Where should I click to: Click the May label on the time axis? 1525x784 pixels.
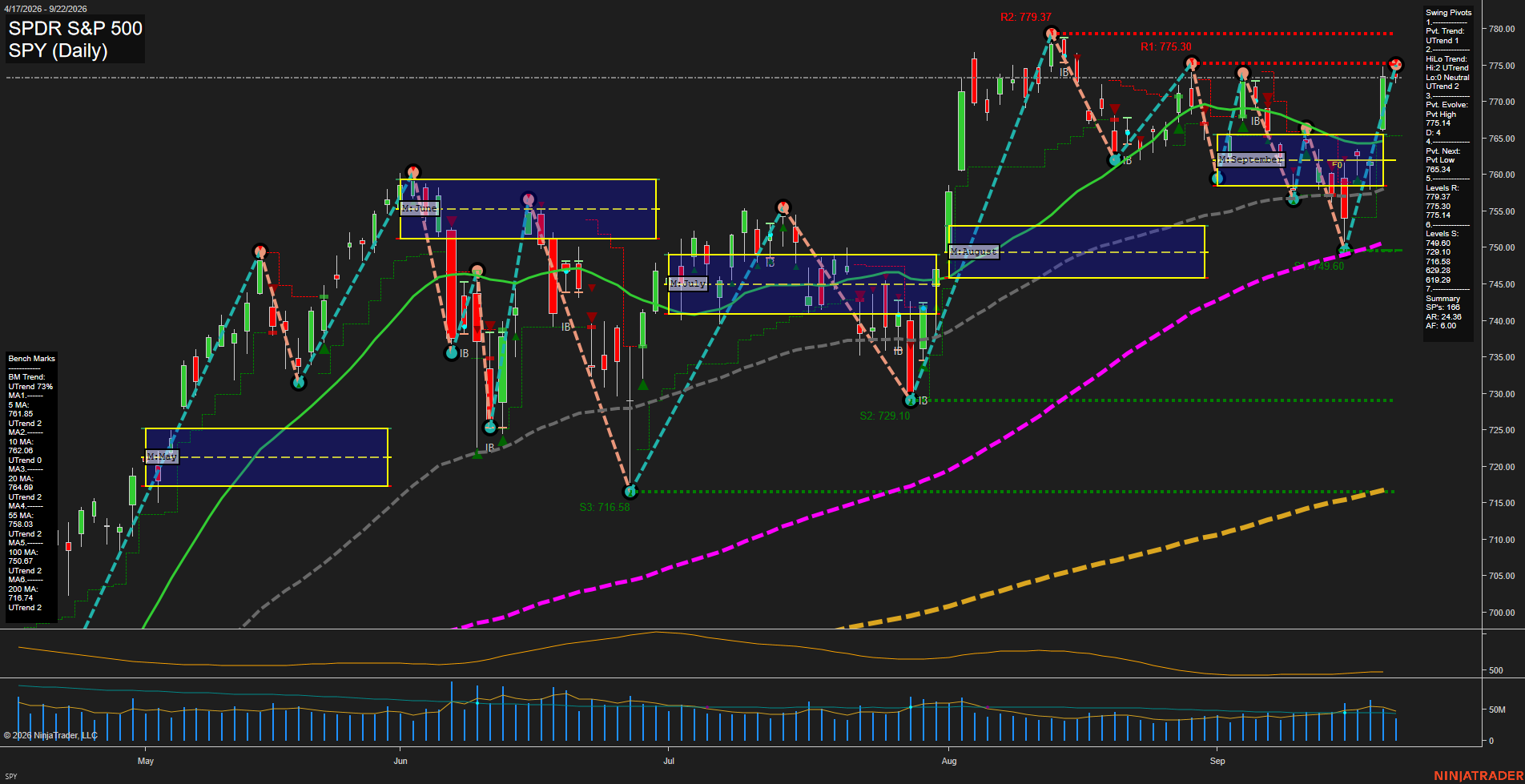tap(146, 761)
